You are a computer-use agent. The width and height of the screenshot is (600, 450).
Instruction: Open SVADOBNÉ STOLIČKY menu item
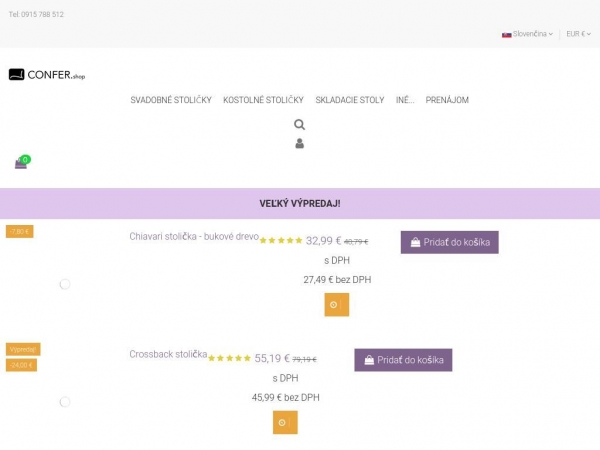[171, 100]
